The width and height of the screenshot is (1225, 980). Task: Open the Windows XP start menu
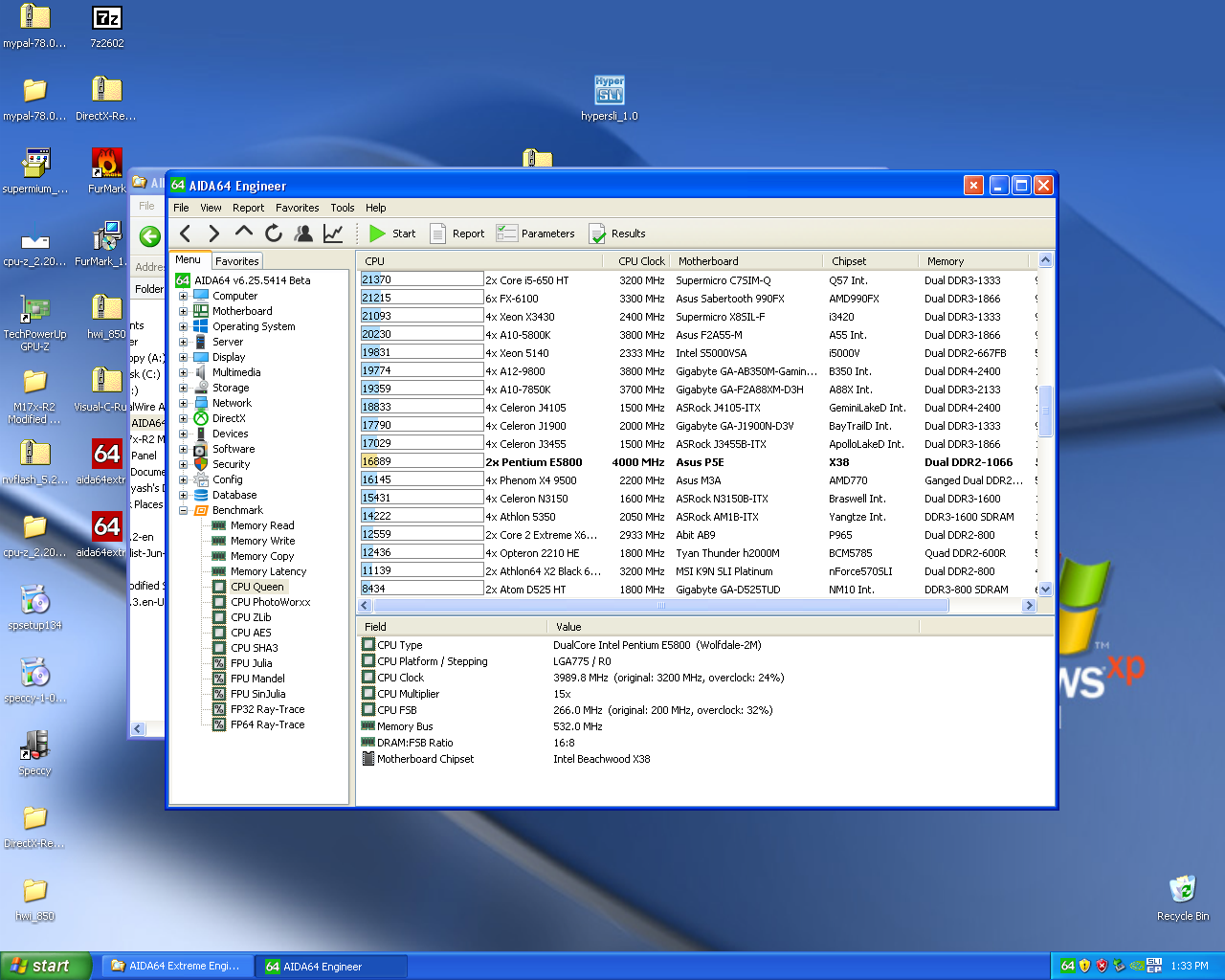pos(46,966)
